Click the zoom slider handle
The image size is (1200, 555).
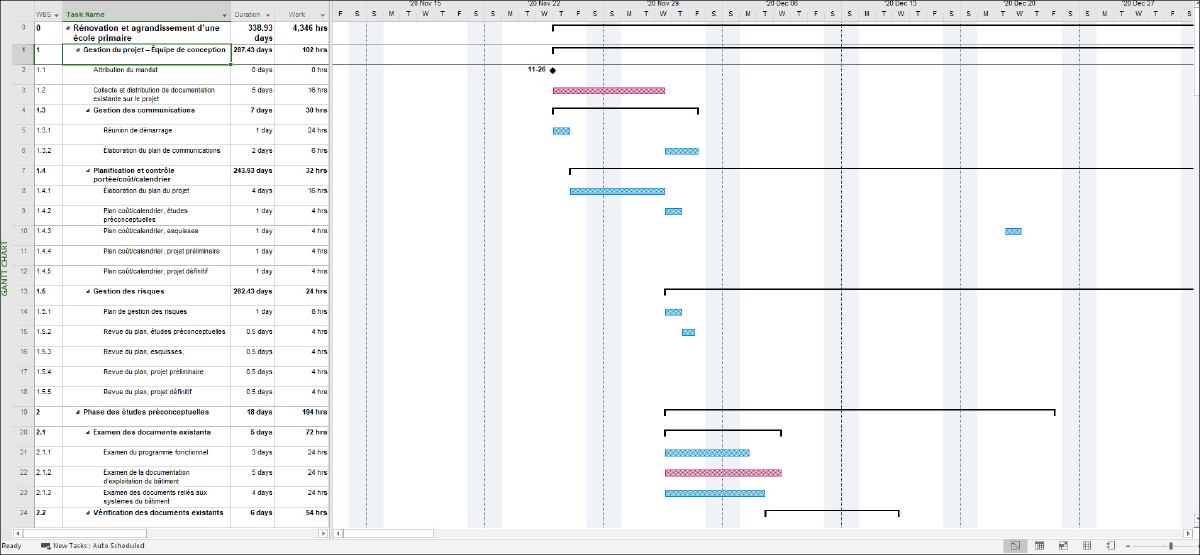click(x=1172, y=545)
